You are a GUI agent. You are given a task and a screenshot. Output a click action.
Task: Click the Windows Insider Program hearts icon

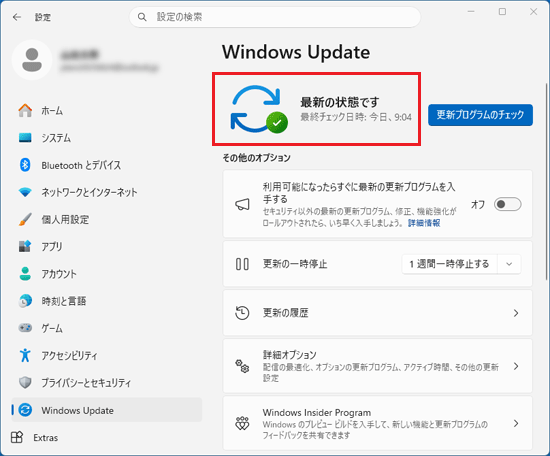pos(242,424)
